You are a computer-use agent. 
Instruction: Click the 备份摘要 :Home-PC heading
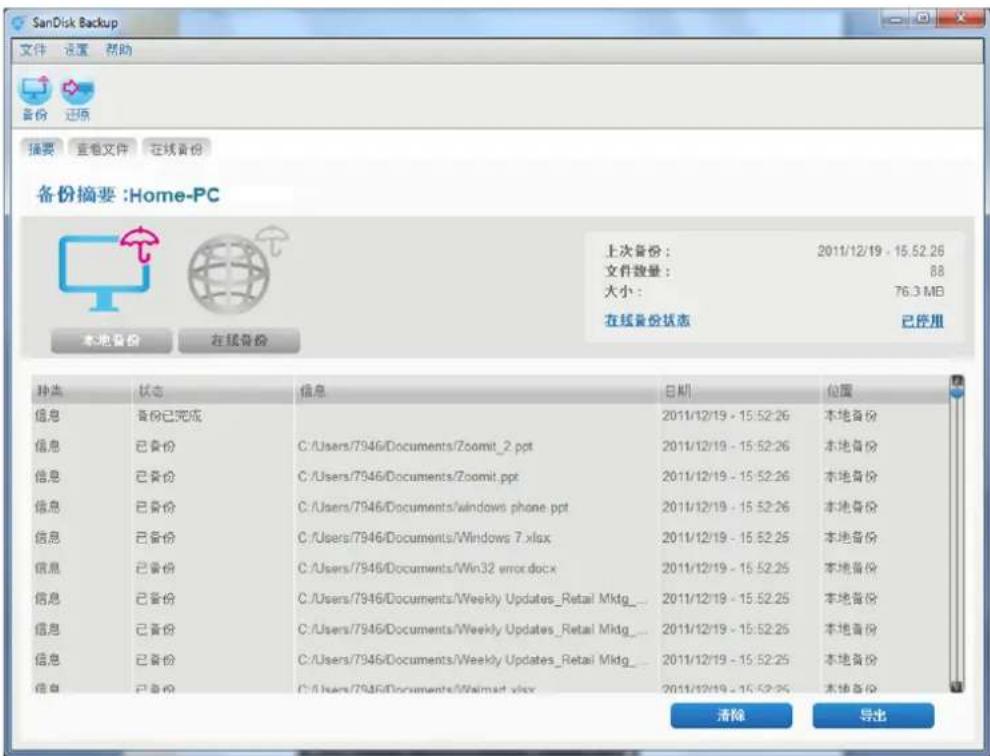[128, 195]
